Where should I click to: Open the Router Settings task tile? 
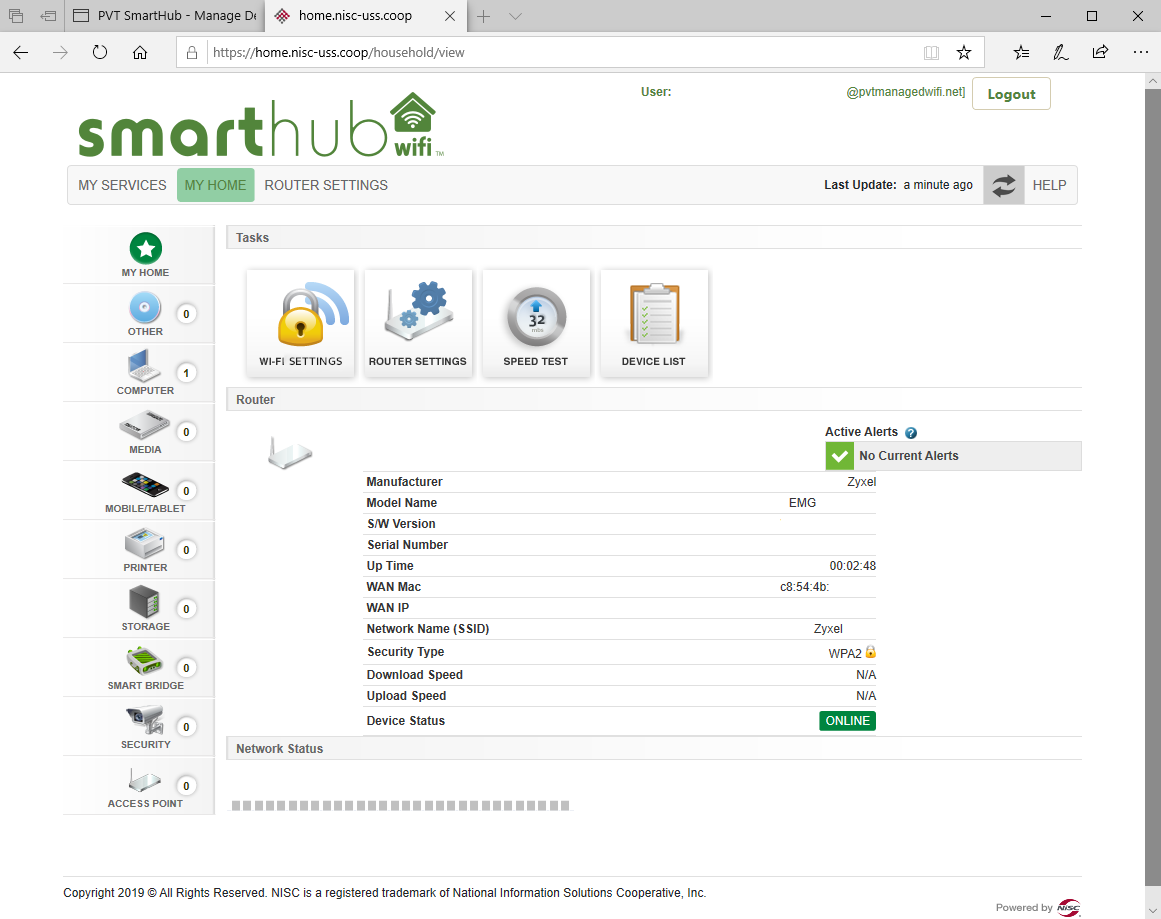pos(418,323)
